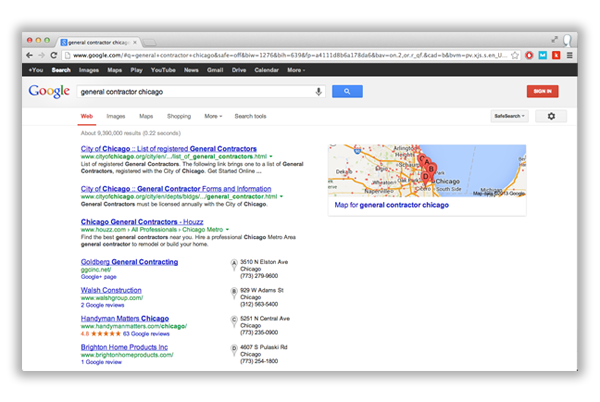Click map pin C beside Handyman Matters address
This screenshot has height=402, width=600.
point(234,321)
